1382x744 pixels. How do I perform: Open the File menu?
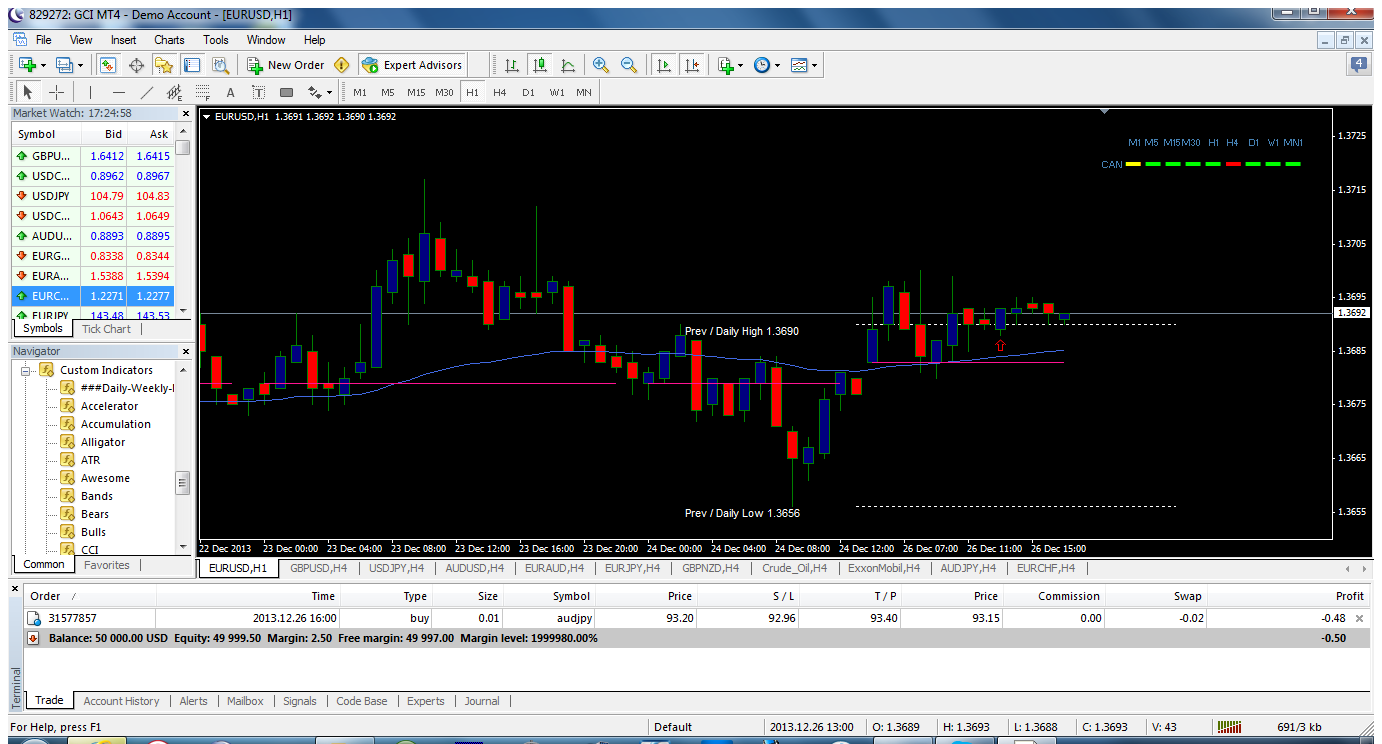44,40
